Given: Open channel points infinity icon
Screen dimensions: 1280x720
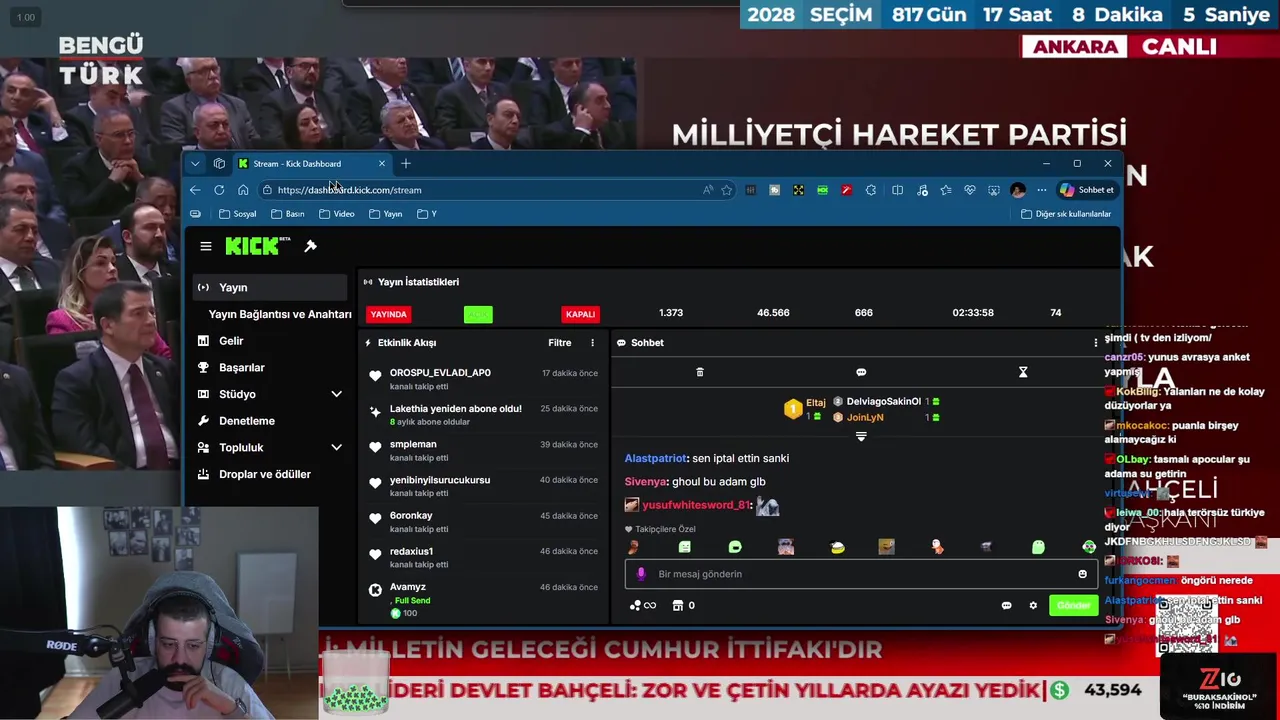Looking at the screenshot, I should pos(642,605).
